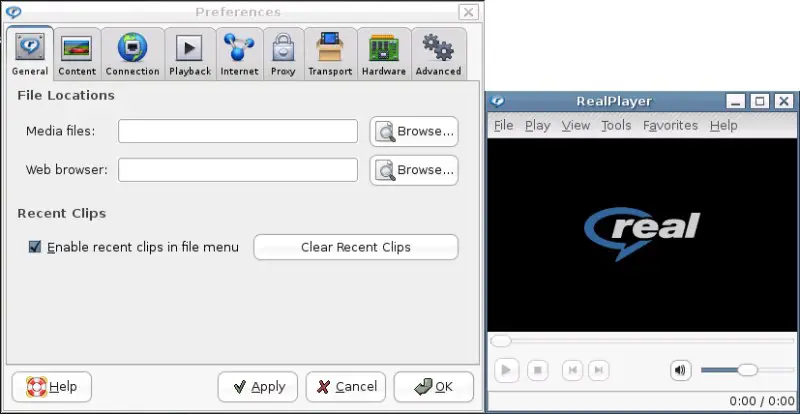Close the RealPlayer window
The image size is (800, 414).
[784, 101]
